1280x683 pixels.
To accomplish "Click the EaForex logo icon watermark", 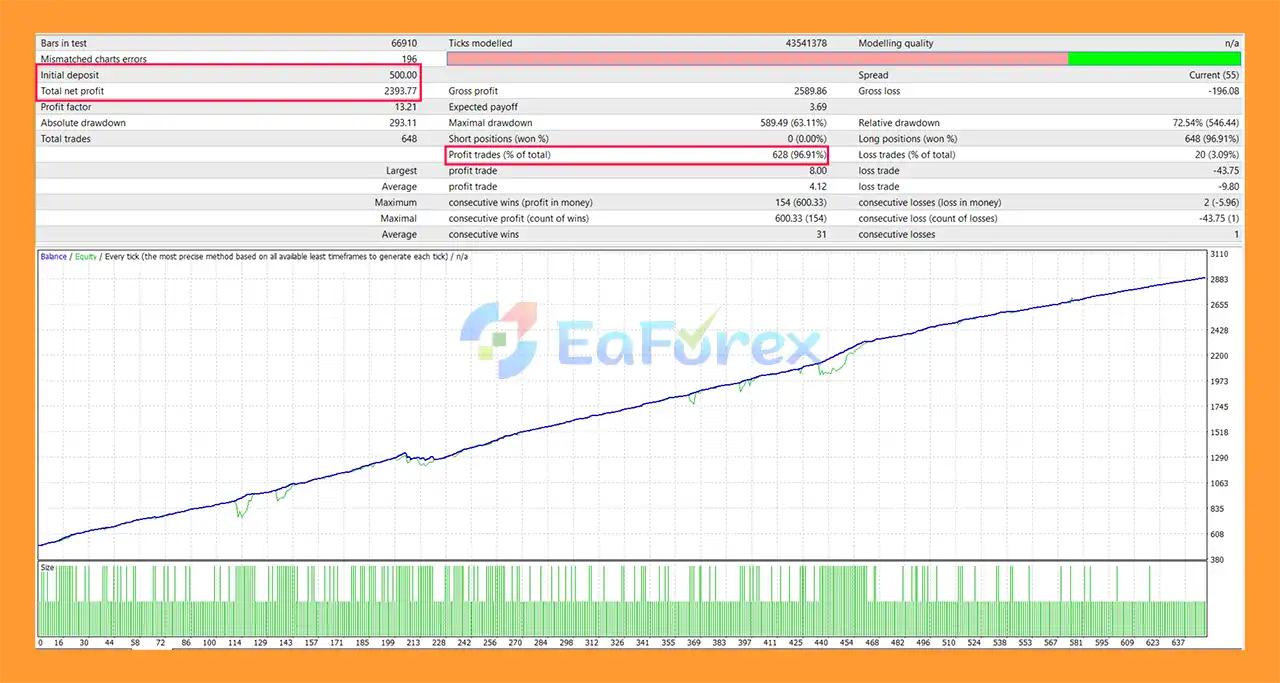I will (x=497, y=340).
